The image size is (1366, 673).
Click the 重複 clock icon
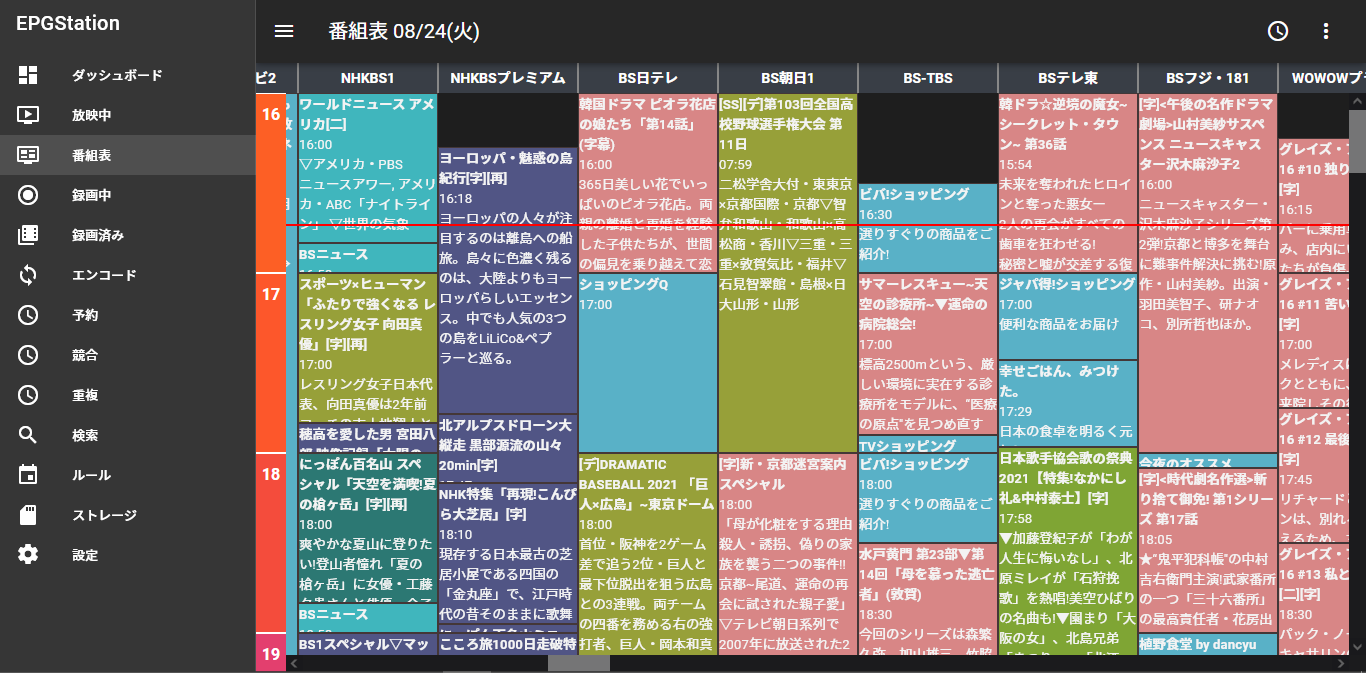coord(28,395)
